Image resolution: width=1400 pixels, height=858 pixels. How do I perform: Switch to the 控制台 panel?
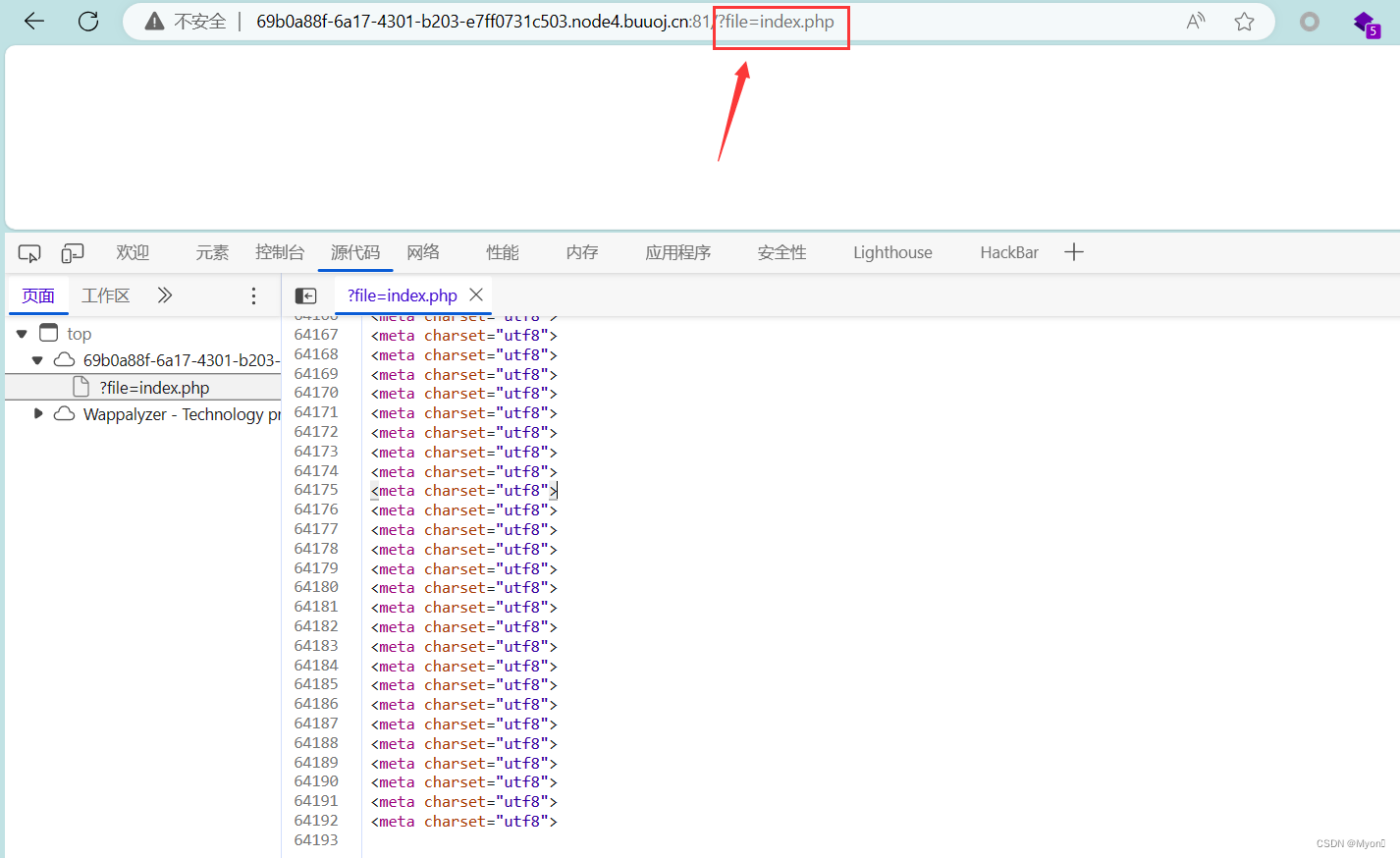(x=280, y=252)
